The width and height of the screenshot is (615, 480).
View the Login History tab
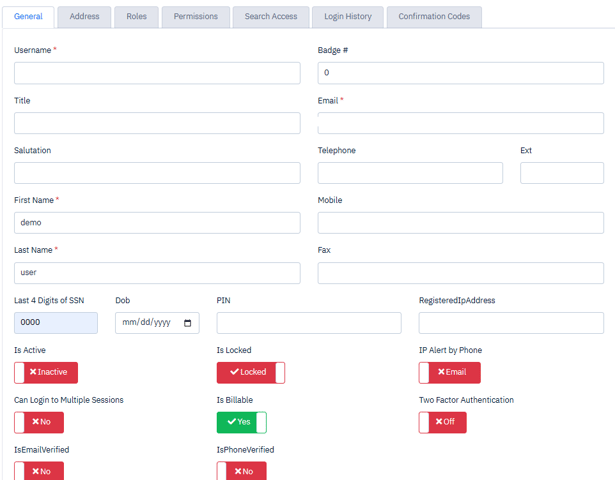point(347,17)
